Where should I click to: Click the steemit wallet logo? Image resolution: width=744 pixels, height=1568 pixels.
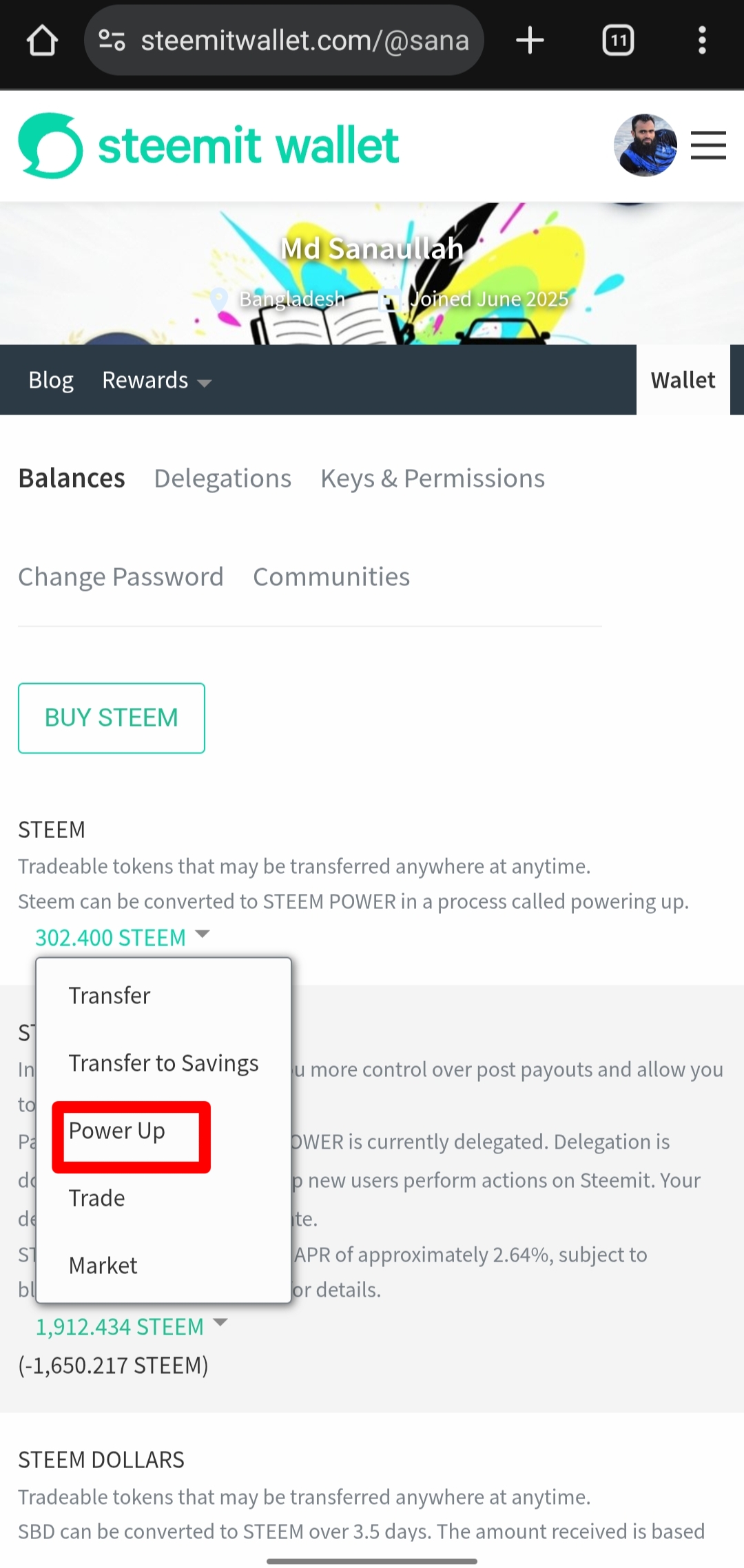[x=209, y=145]
